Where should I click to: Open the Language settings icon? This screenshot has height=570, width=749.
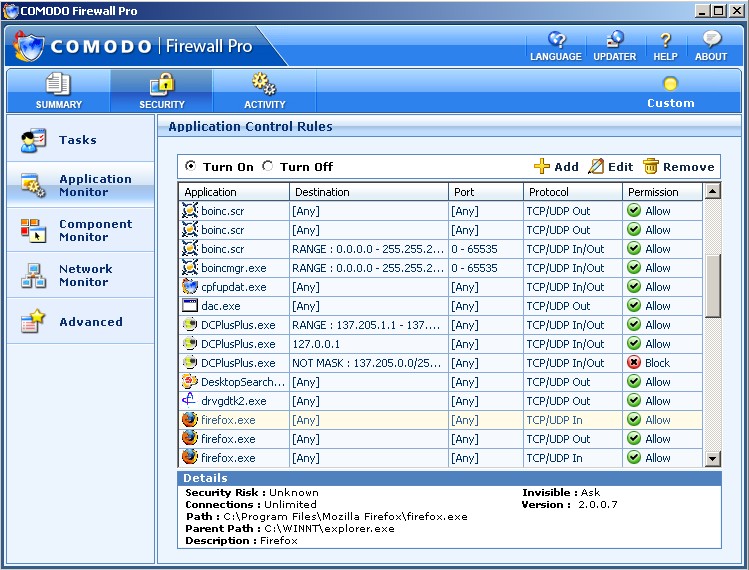tap(556, 40)
